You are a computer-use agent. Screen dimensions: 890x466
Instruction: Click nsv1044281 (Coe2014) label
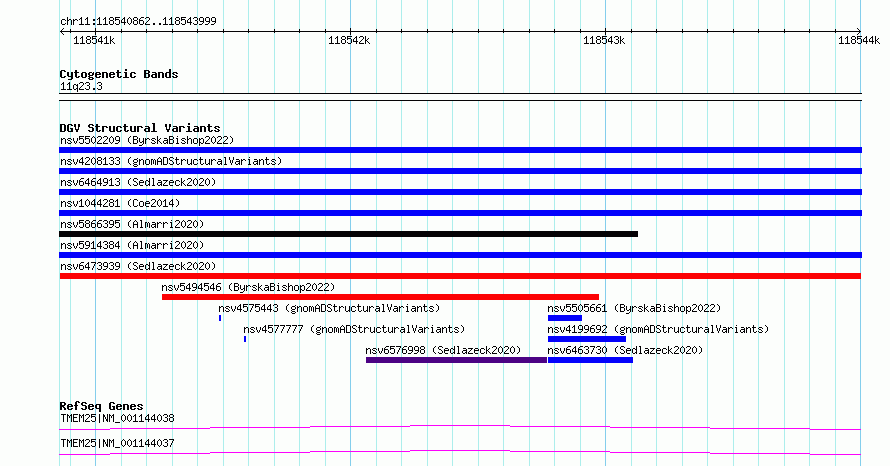120,203
